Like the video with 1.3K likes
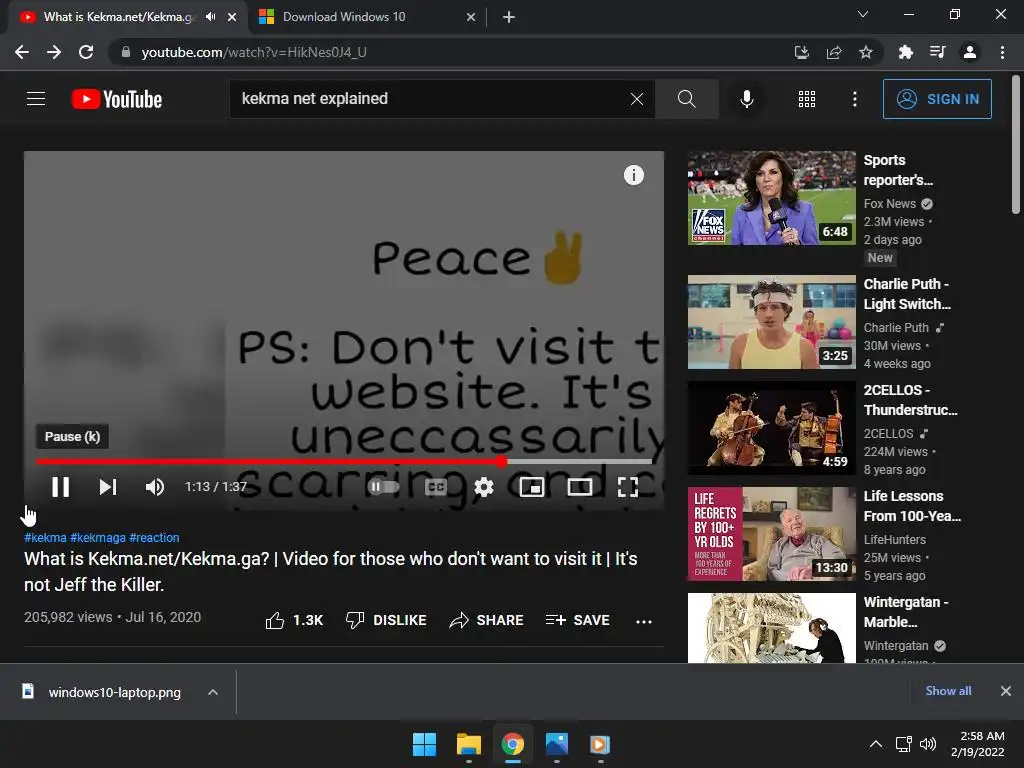This screenshot has width=1024, height=768. [295, 620]
